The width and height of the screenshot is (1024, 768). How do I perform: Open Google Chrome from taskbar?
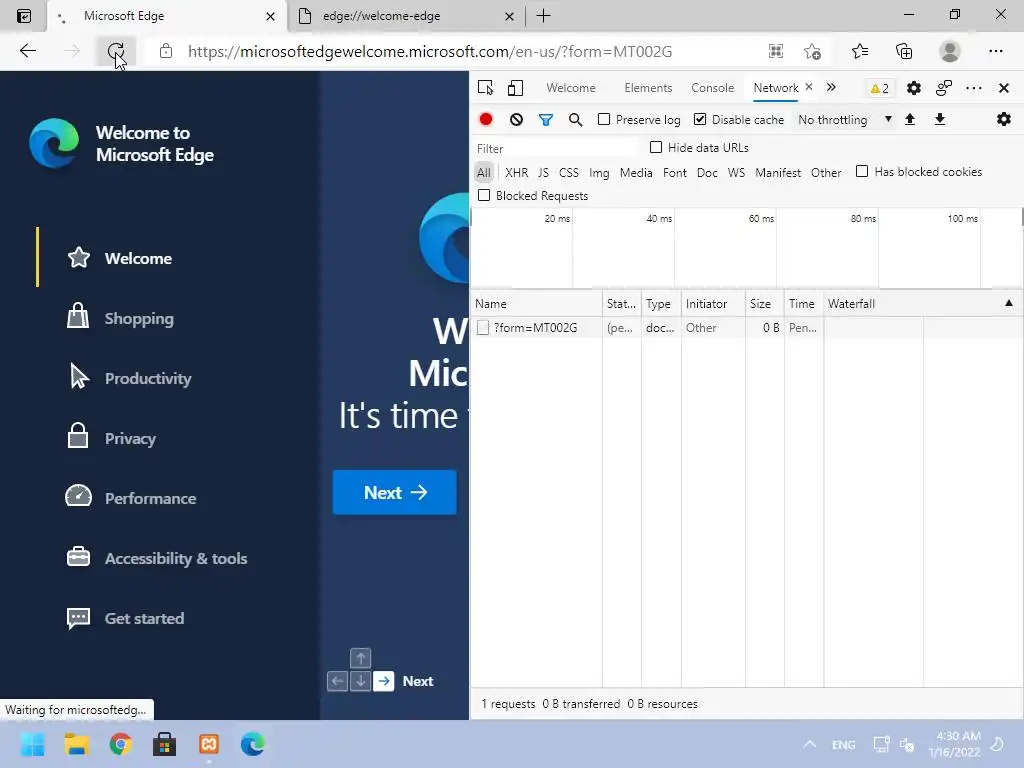pos(120,744)
